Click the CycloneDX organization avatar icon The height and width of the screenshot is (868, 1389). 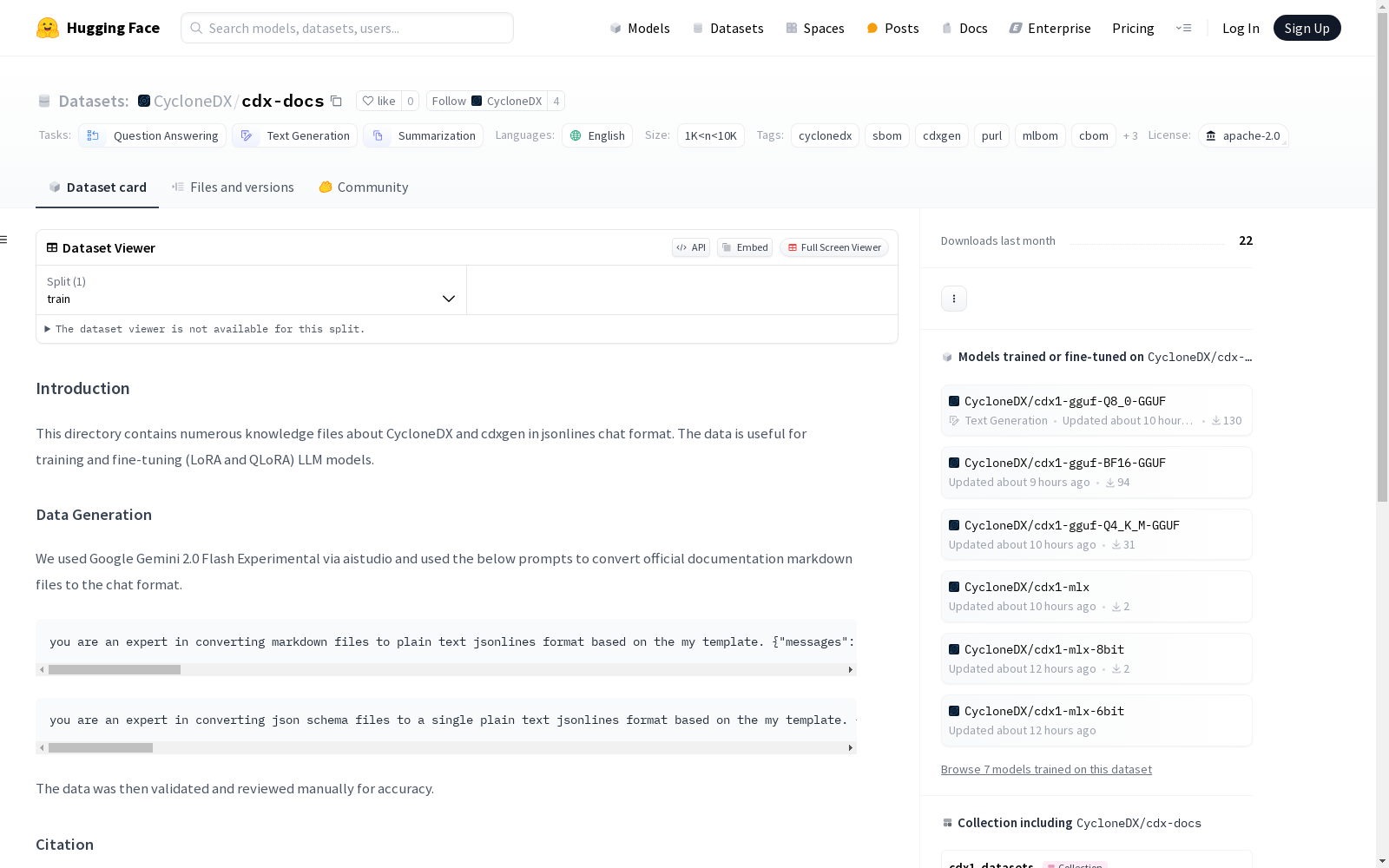point(144,101)
